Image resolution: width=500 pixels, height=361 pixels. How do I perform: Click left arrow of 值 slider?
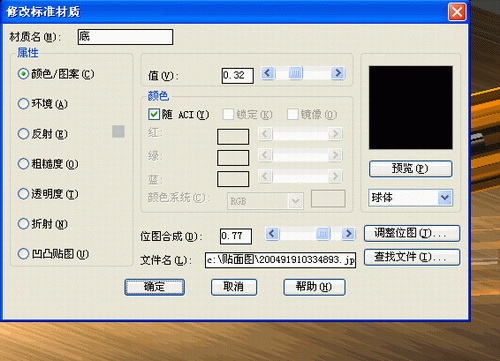[x=268, y=73]
